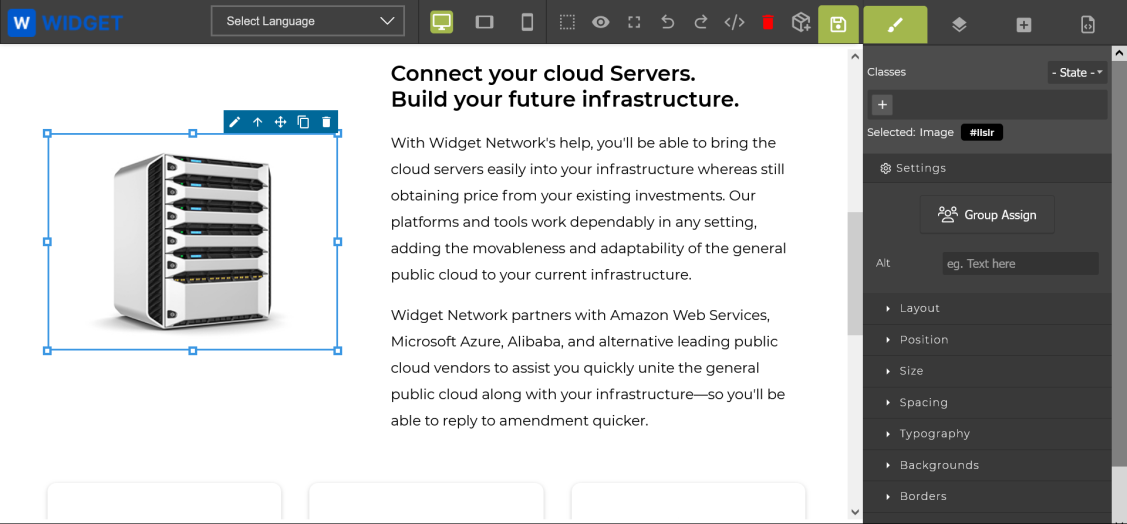The height and width of the screenshot is (524, 1127).
Task: Switch to the style manager brush tab
Action: click(x=895, y=24)
